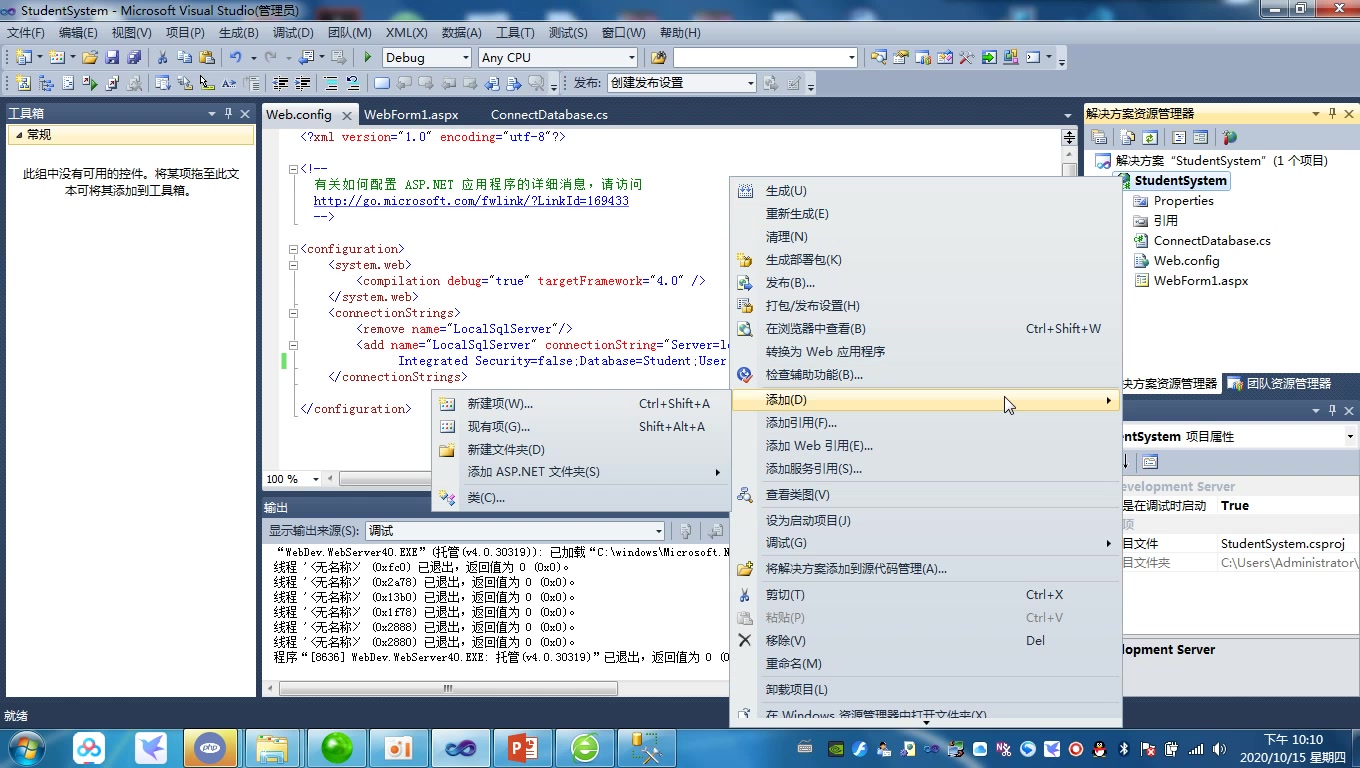This screenshot has width=1360, height=768.
Task: Click the Open File folder icon
Action: (x=90, y=57)
